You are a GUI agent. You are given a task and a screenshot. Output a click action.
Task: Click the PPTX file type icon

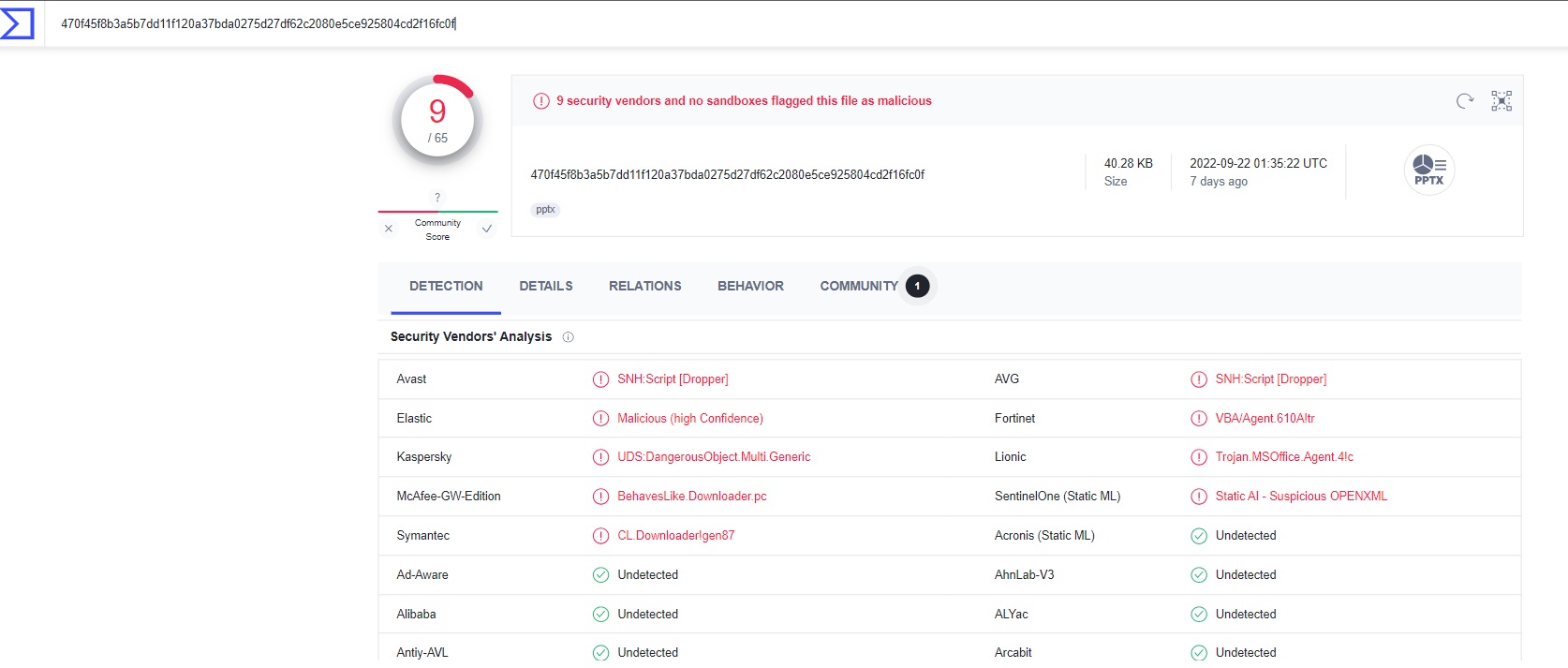tap(1428, 170)
